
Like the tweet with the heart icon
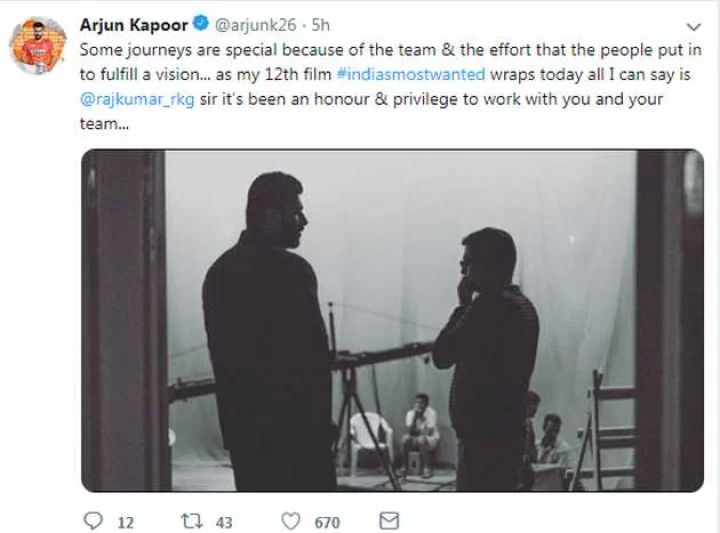tap(291, 521)
